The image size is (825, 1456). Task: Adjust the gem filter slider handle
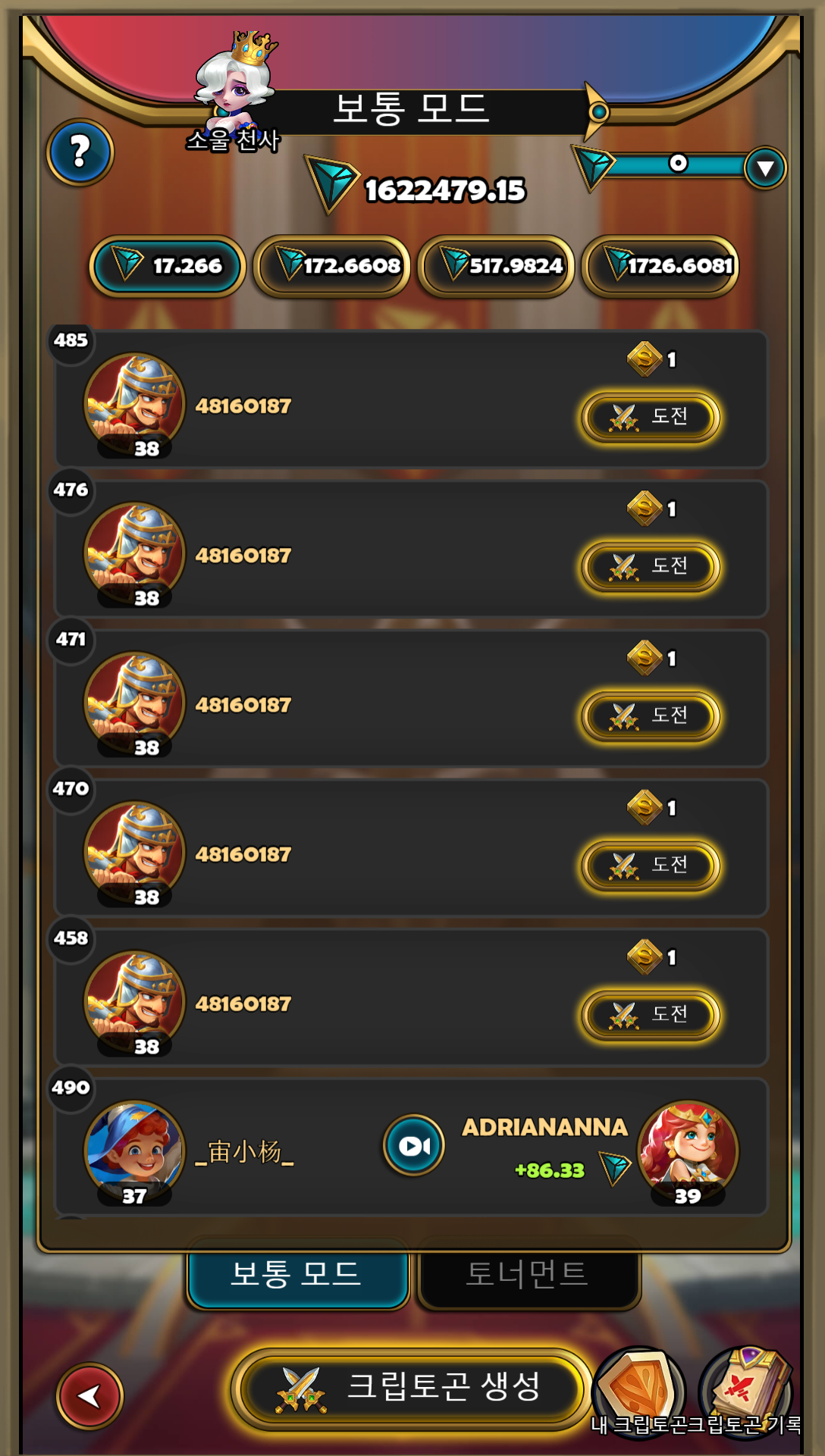[678, 163]
